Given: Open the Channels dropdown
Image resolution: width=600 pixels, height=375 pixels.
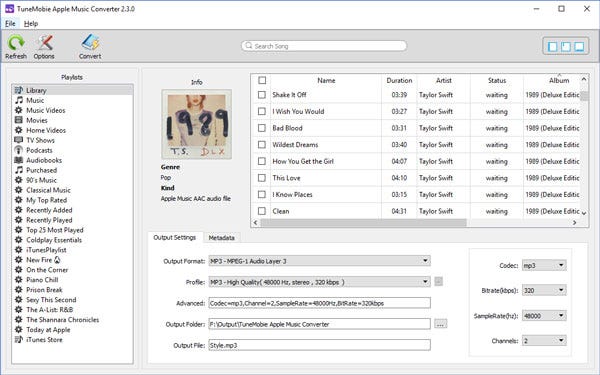Looking at the screenshot, I should coord(544,341).
